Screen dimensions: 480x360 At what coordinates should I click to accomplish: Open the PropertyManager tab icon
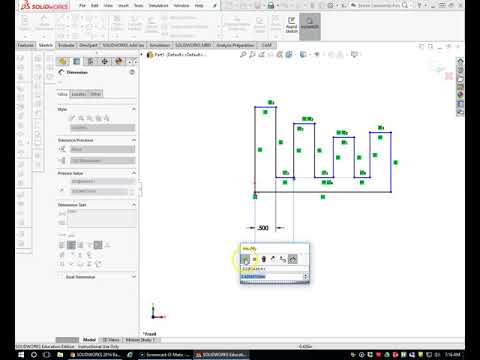point(76,61)
